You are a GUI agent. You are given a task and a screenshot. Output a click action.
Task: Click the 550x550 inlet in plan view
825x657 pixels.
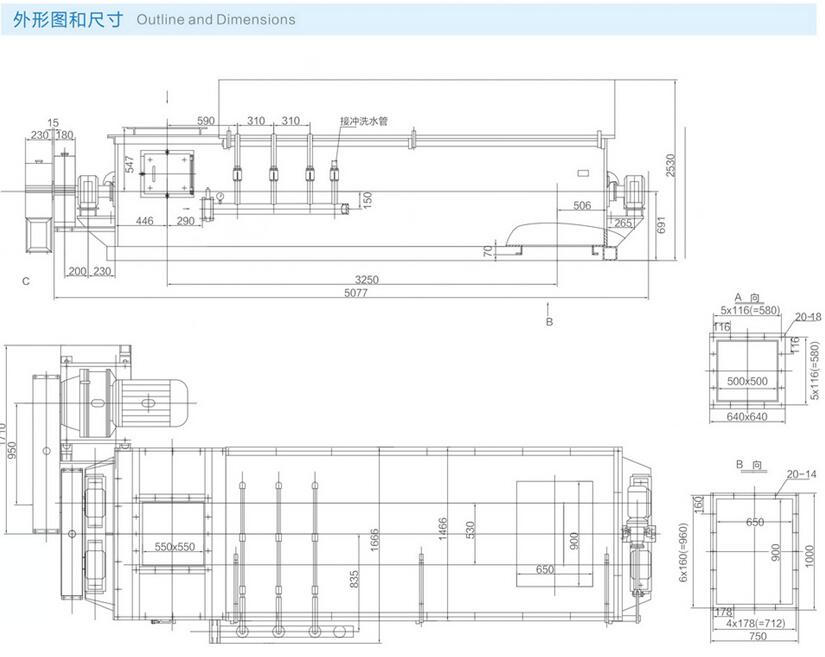pyautogui.click(x=175, y=547)
